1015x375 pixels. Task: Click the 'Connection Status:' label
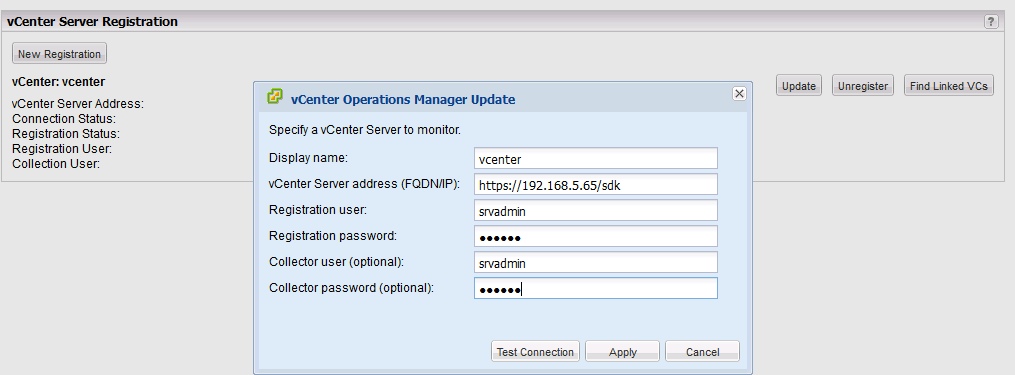[x=63, y=119]
